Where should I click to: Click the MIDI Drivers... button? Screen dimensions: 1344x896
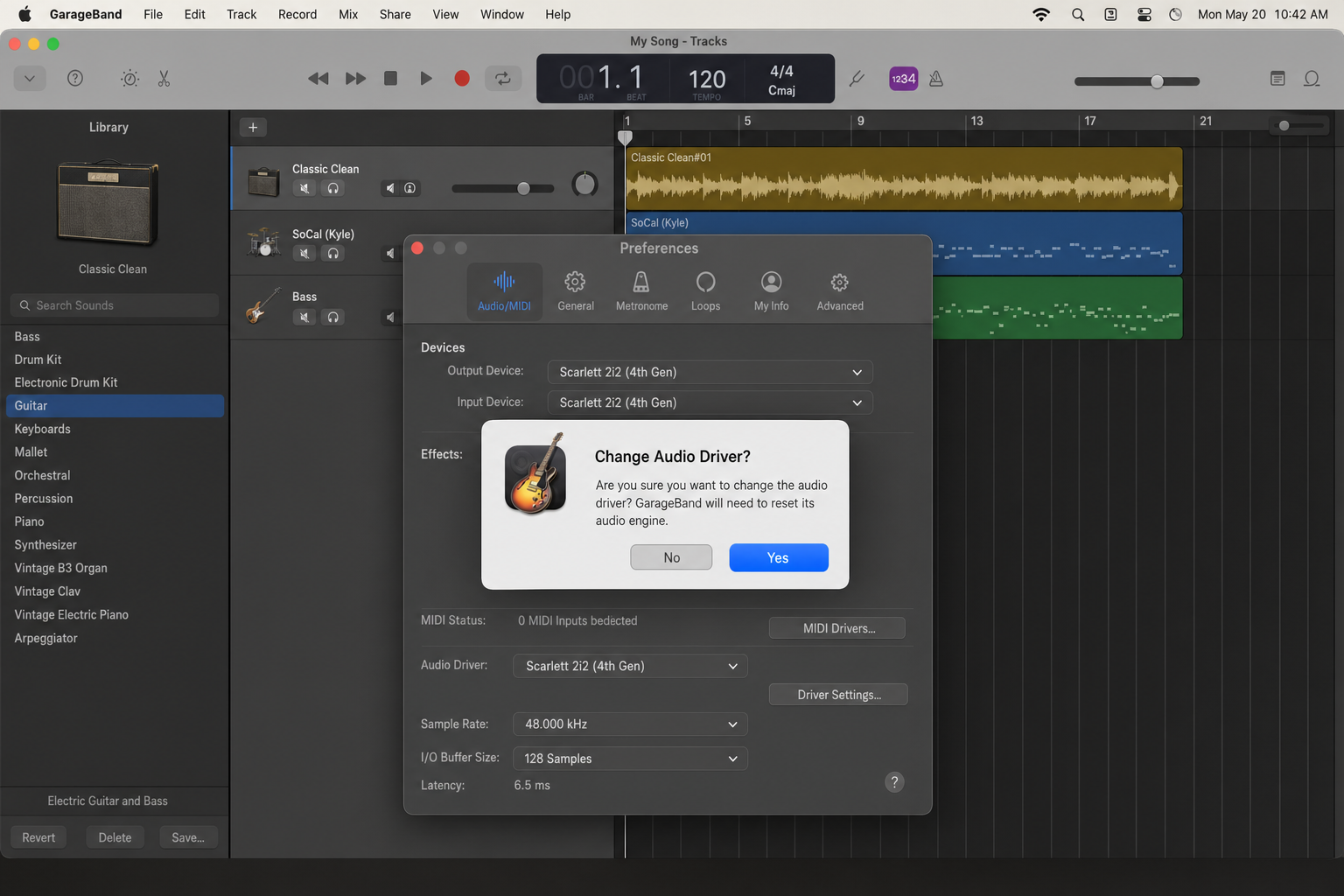click(837, 628)
